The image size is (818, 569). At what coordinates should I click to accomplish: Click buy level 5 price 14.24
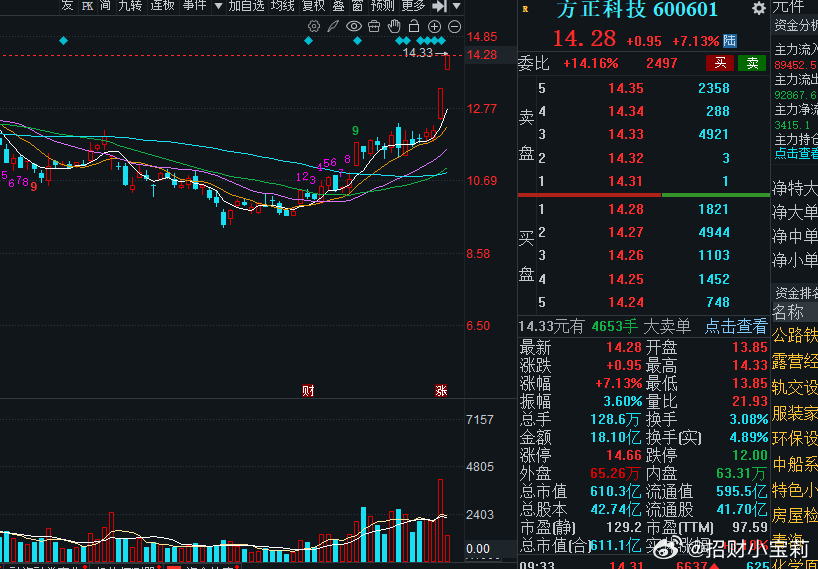point(625,302)
